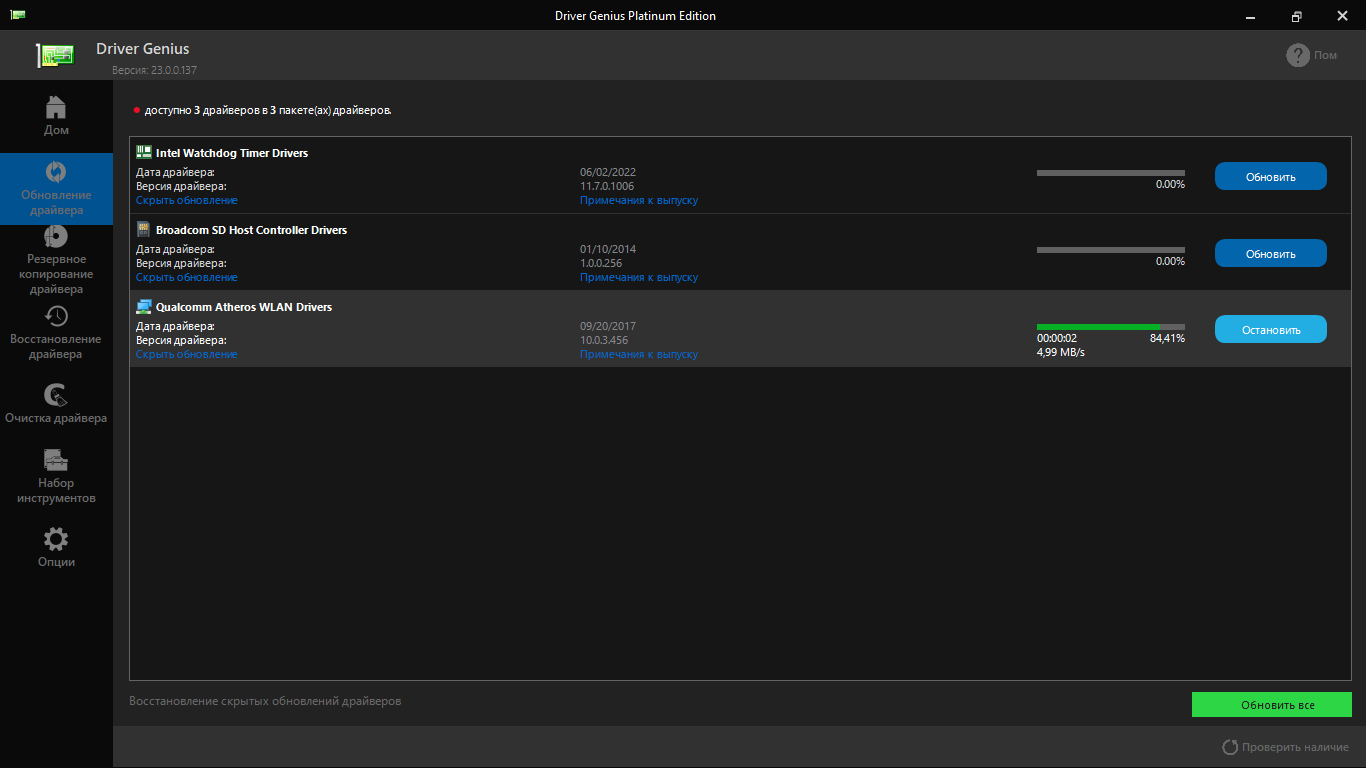The width and height of the screenshot is (1366, 768).
Task: Click the 84,41% progress value
Action: (x=1167, y=338)
